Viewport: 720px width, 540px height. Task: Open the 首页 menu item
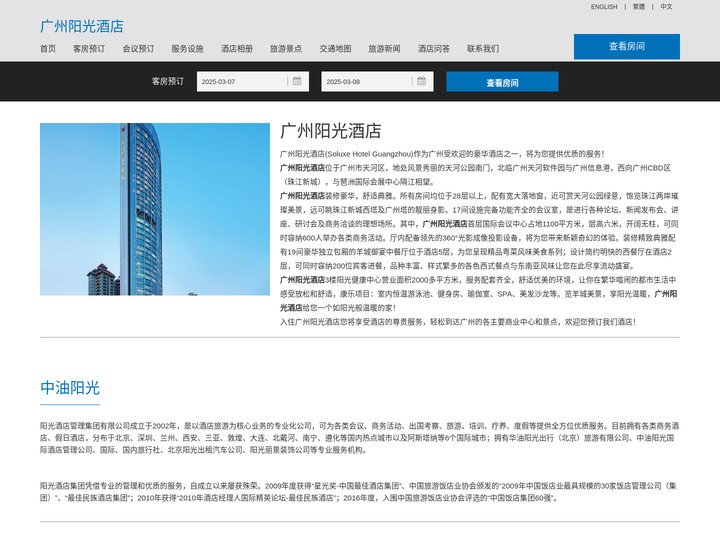tap(48, 48)
